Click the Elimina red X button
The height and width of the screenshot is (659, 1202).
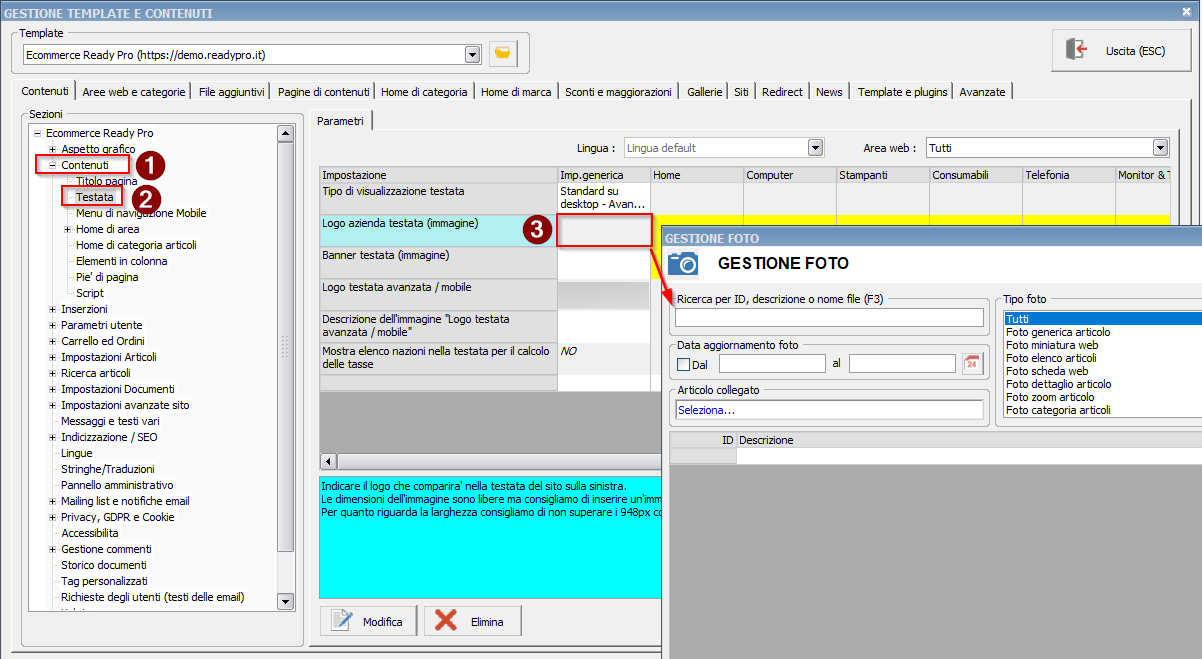click(473, 621)
